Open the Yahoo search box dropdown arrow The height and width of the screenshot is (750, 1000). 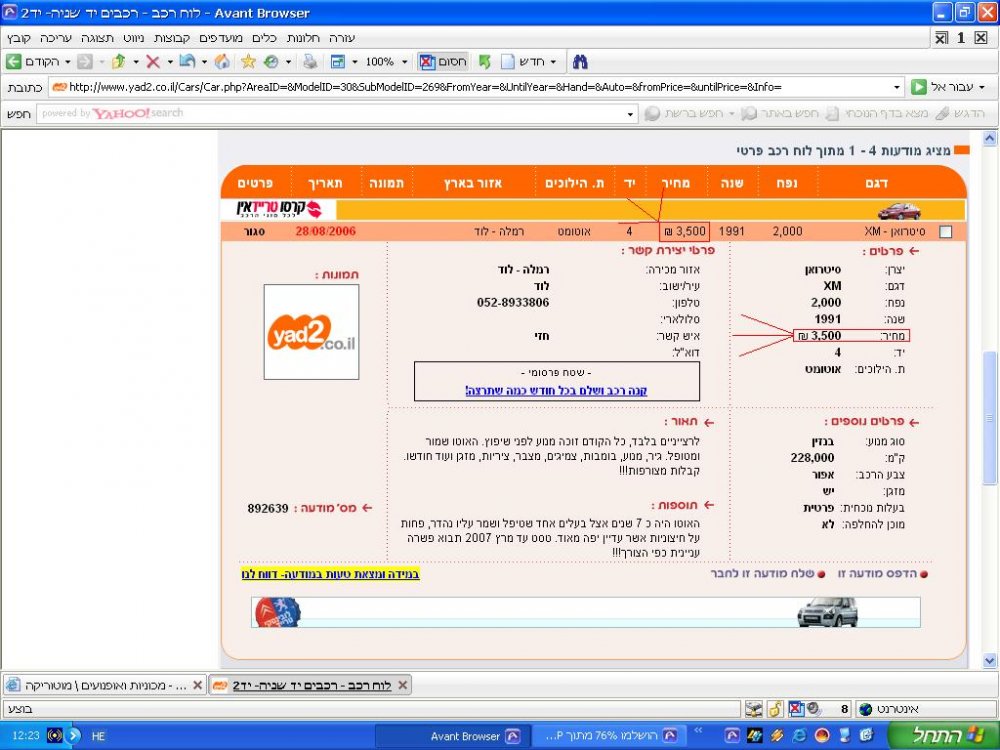(631, 114)
